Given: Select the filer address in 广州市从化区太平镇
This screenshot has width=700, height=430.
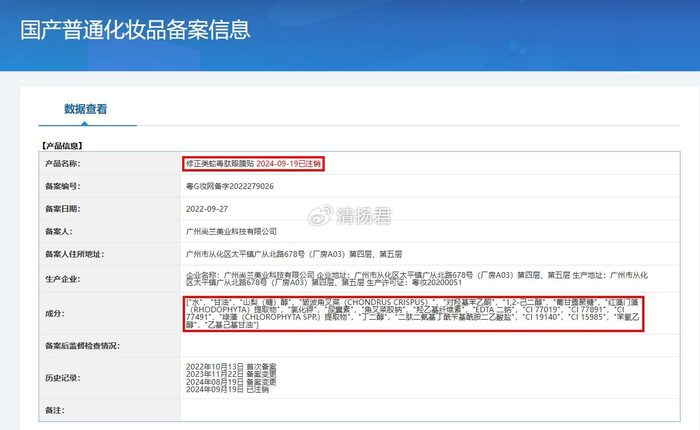Looking at the screenshot, I should pos(294,254).
